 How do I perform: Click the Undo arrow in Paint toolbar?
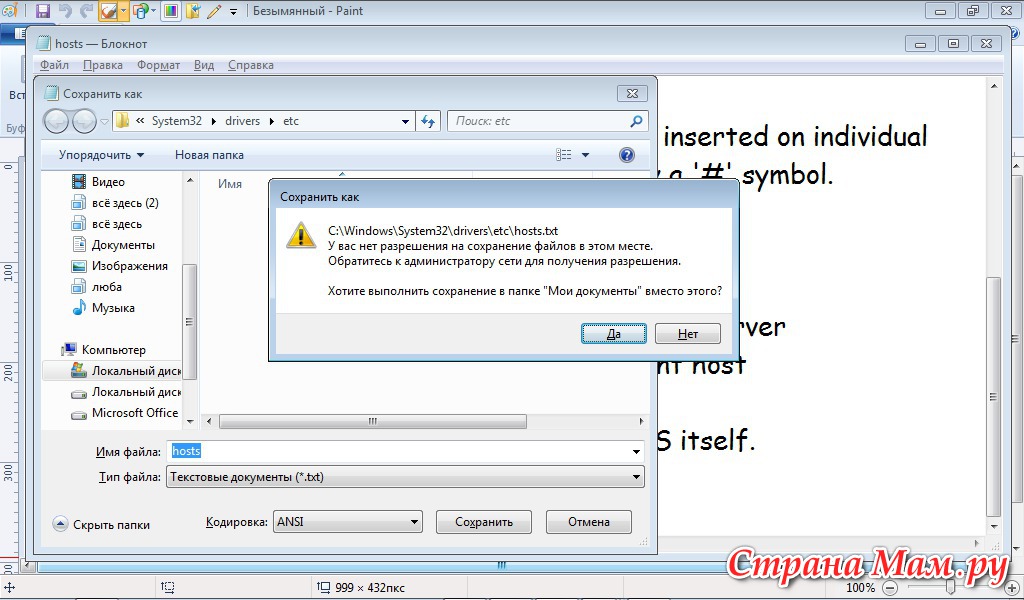[65, 10]
